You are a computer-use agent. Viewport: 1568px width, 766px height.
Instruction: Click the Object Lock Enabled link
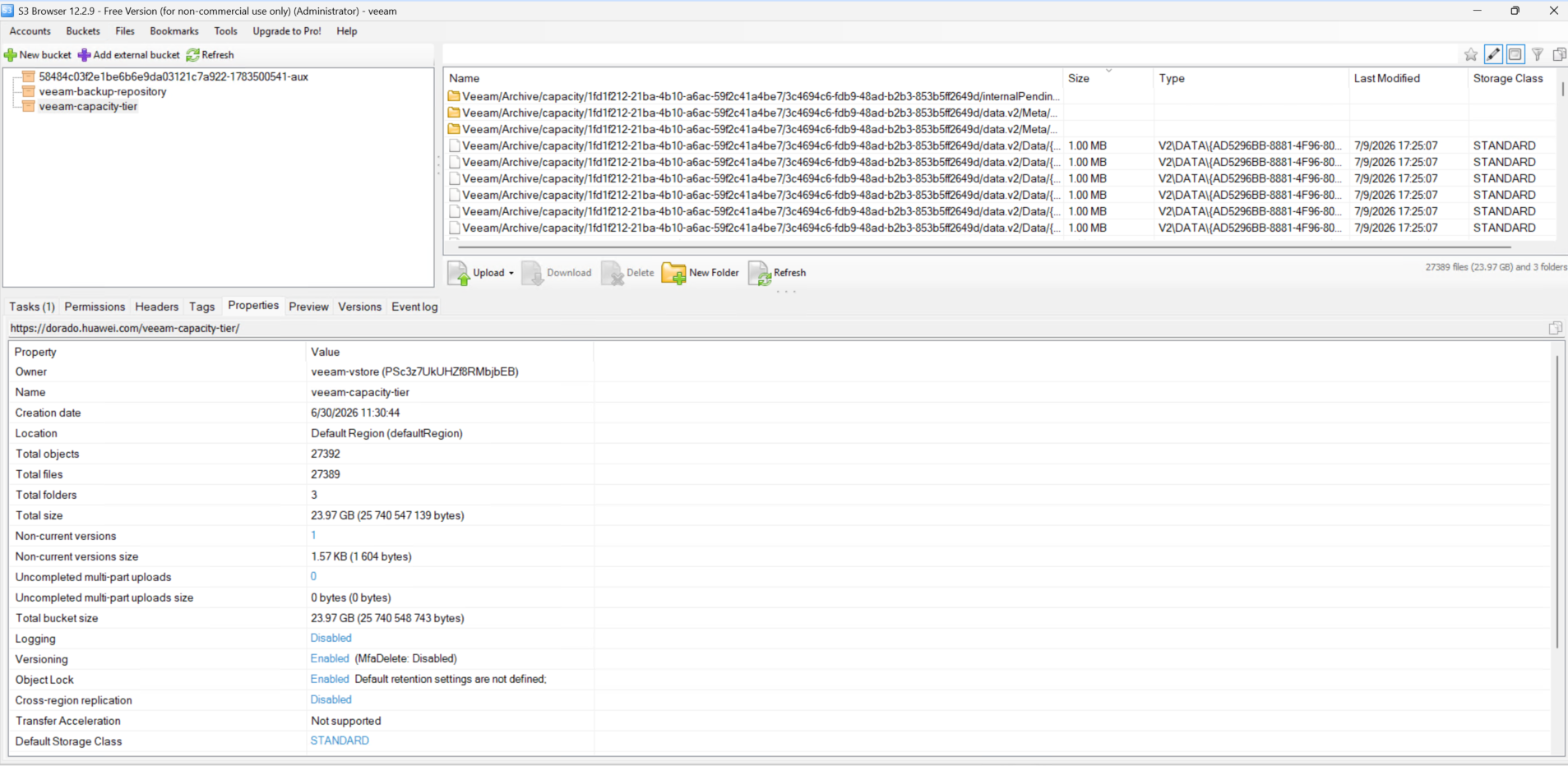coord(330,679)
